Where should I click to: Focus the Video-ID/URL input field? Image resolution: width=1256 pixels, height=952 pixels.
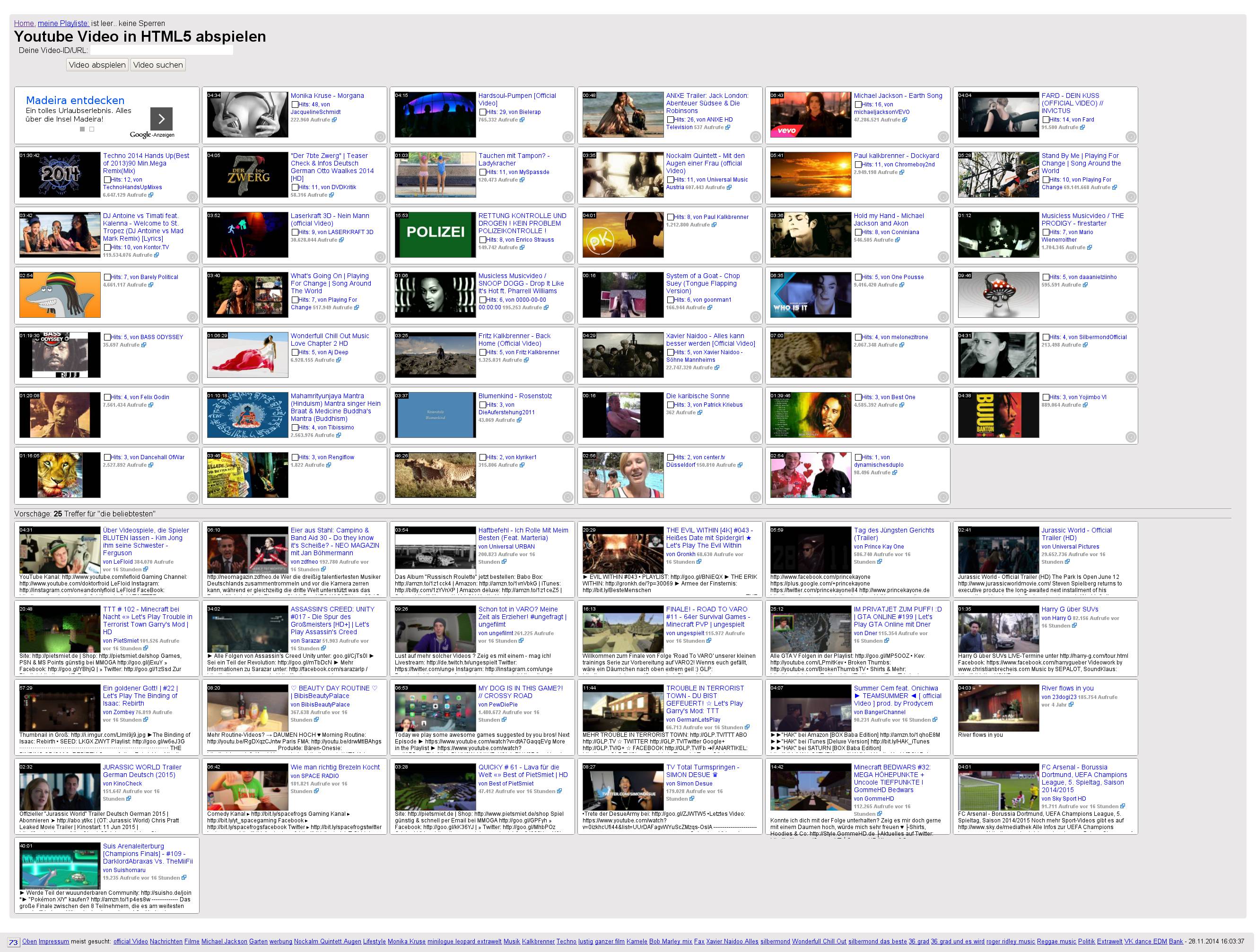tap(161, 51)
